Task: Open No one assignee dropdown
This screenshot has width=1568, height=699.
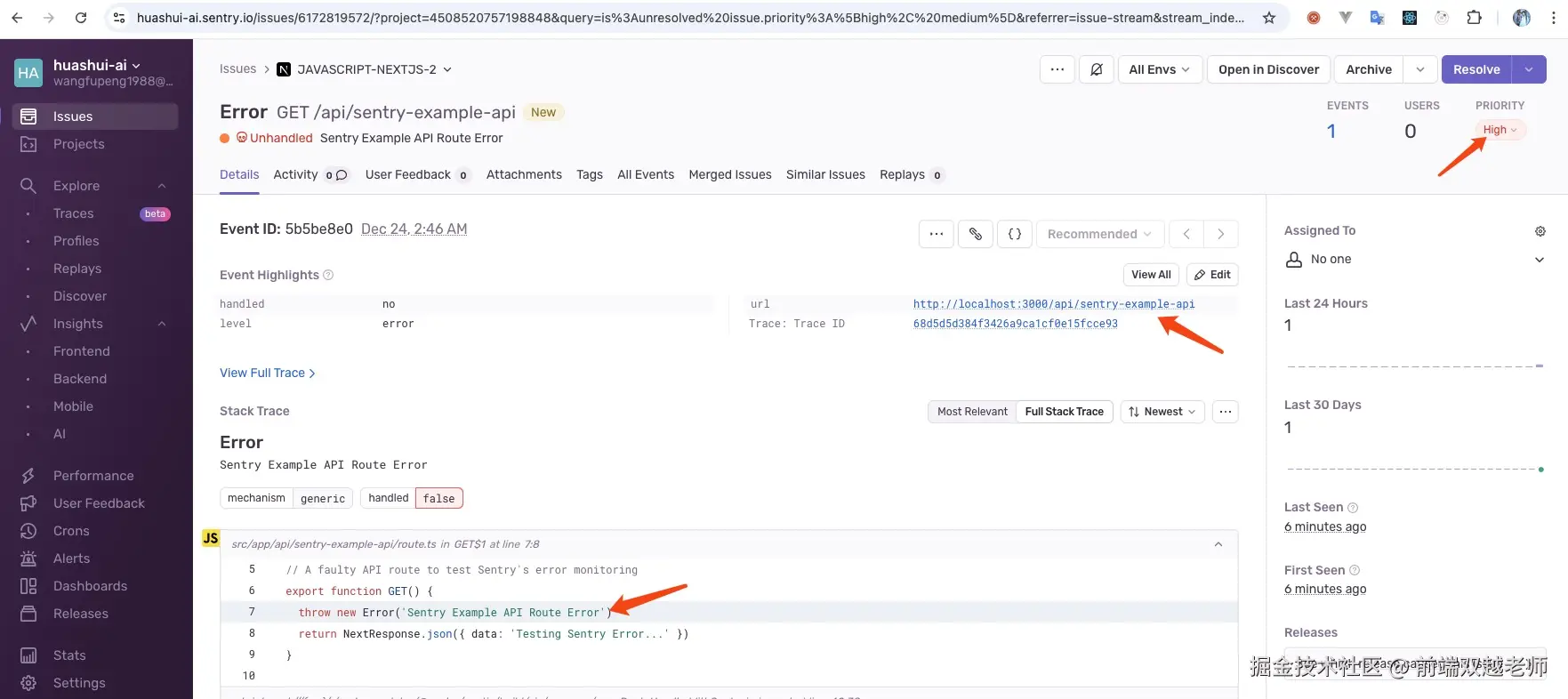Action: [1415, 260]
